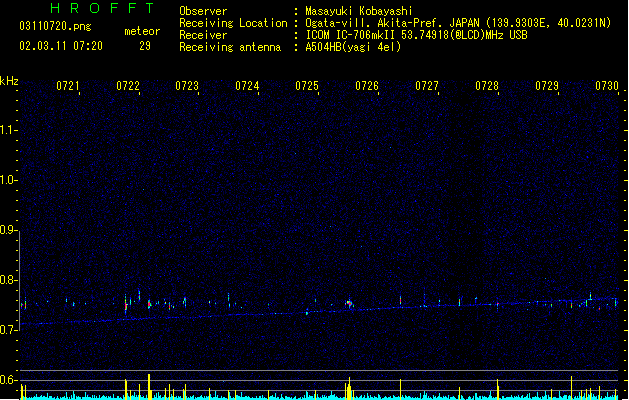This screenshot has height=400, width=629.
Task: Click the 0729 time marker
Action: pyautogui.click(x=547, y=86)
